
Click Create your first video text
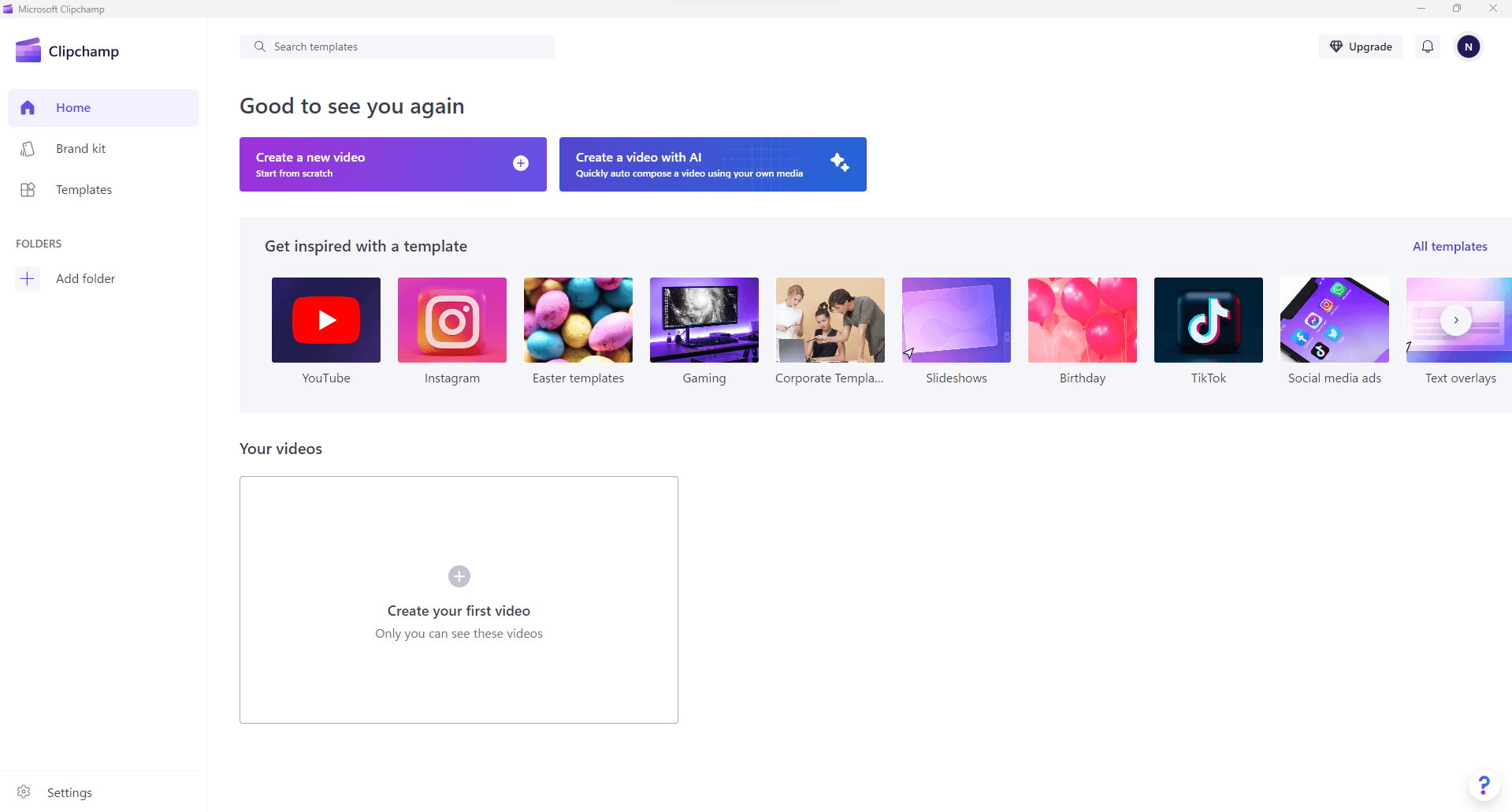point(459,611)
